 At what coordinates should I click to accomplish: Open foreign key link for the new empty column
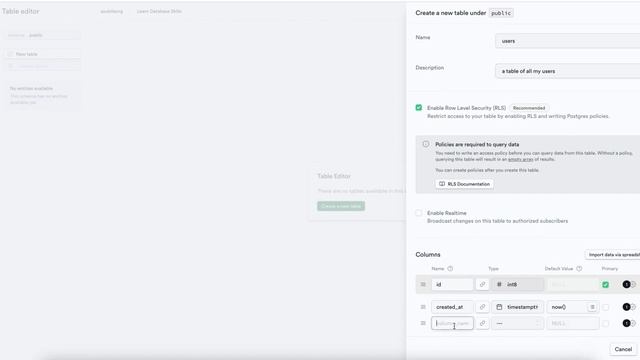pos(482,323)
